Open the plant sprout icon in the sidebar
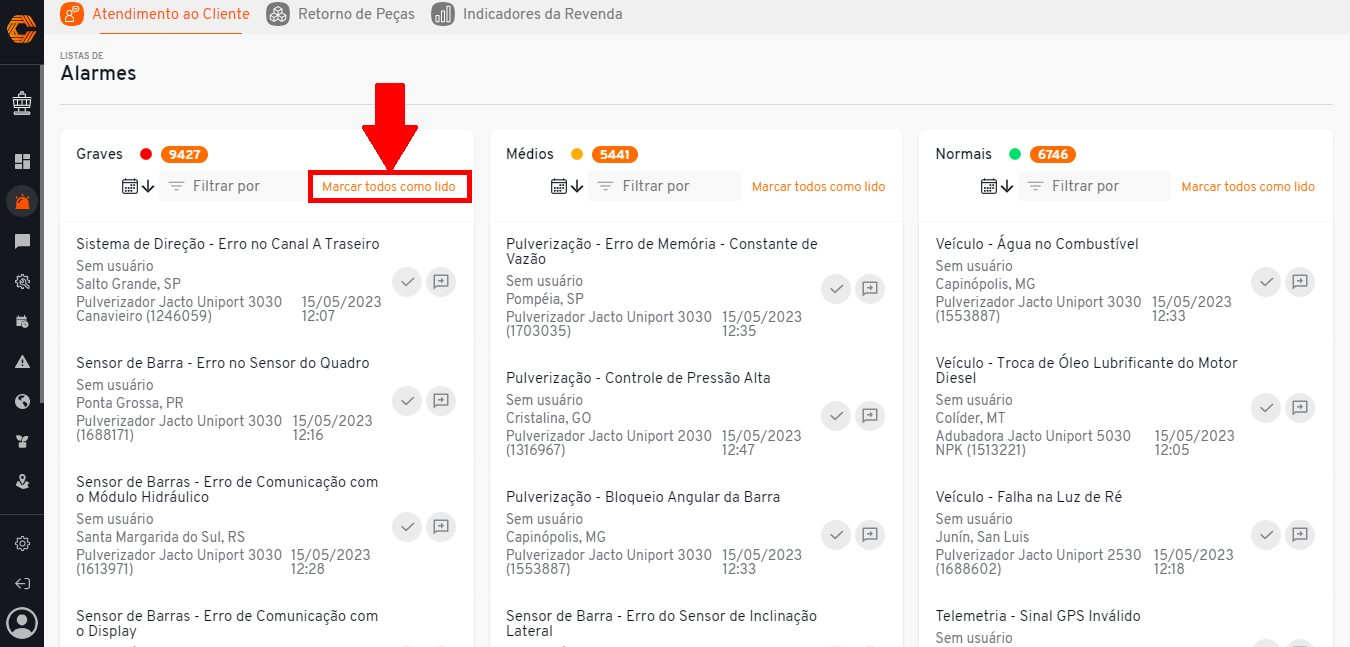1350x647 pixels. [22, 442]
